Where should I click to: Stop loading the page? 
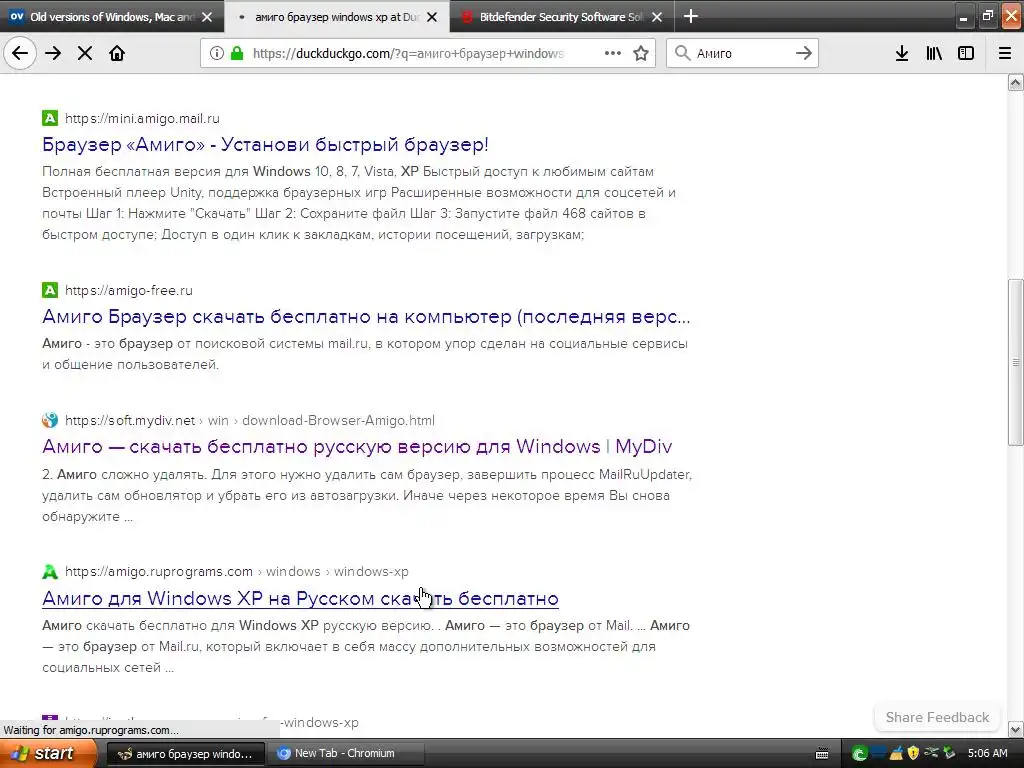point(85,54)
